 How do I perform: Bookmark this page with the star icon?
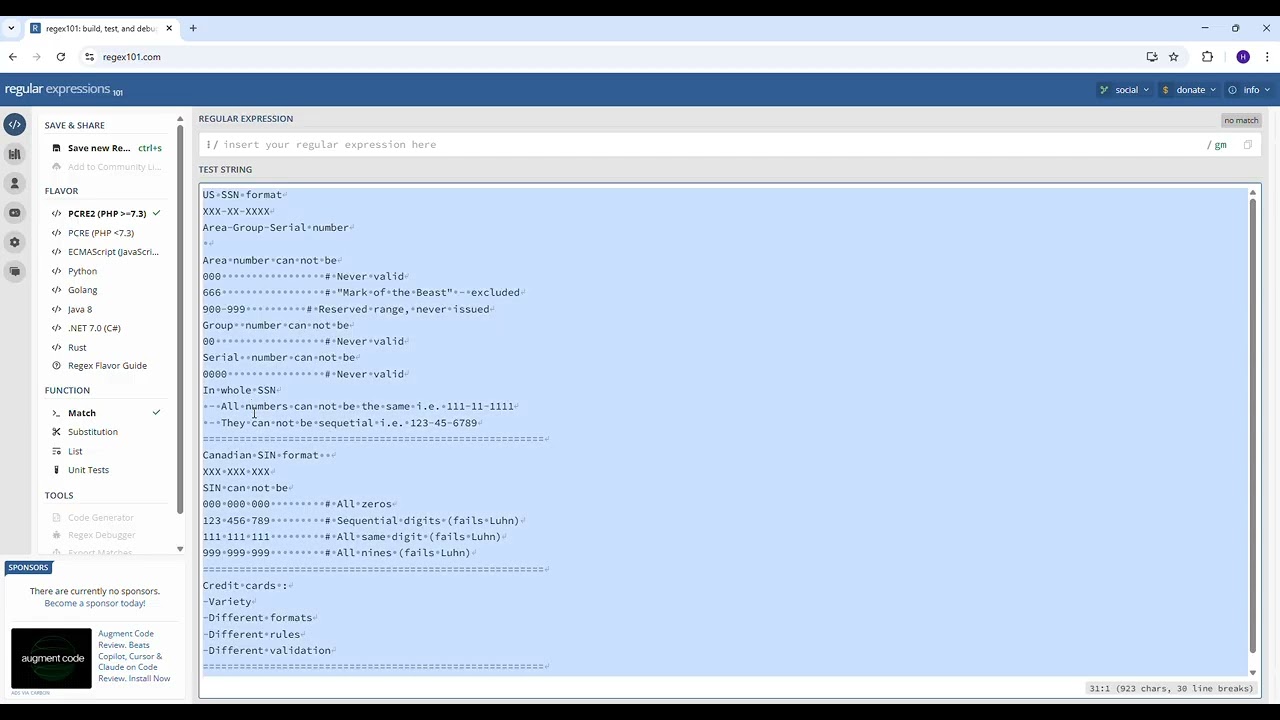(1174, 57)
